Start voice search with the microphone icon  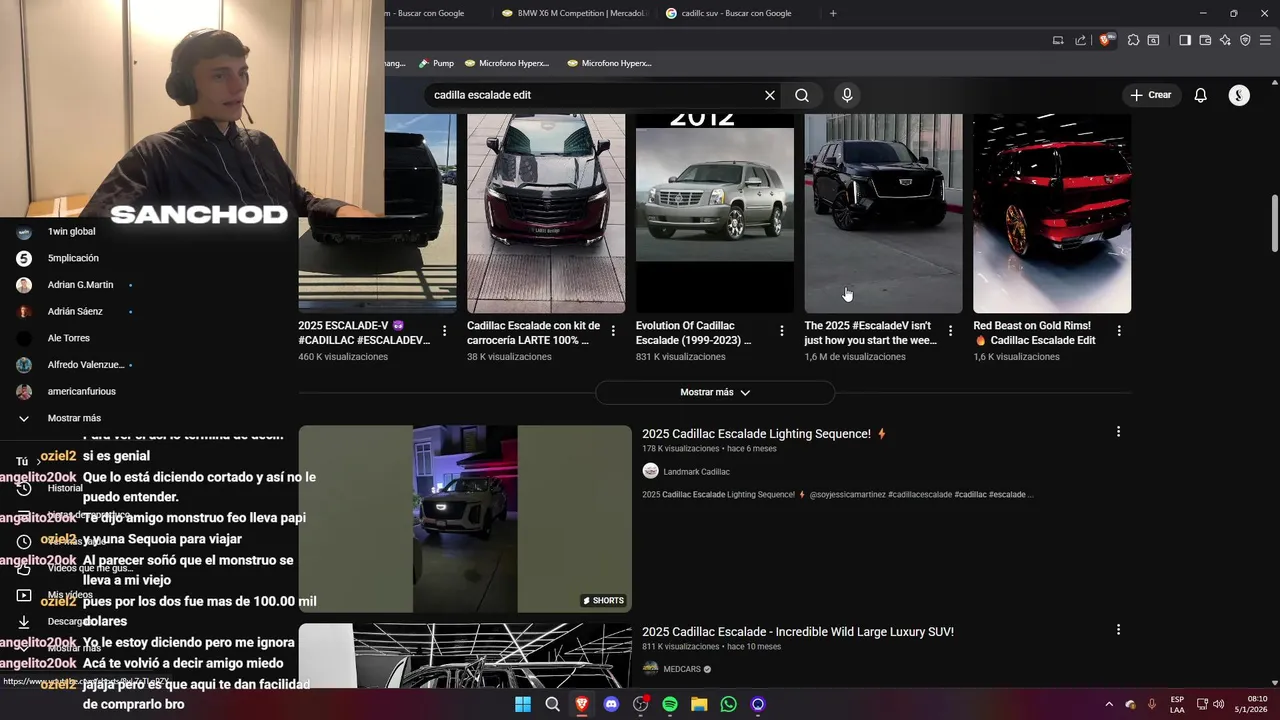[847, 95]
